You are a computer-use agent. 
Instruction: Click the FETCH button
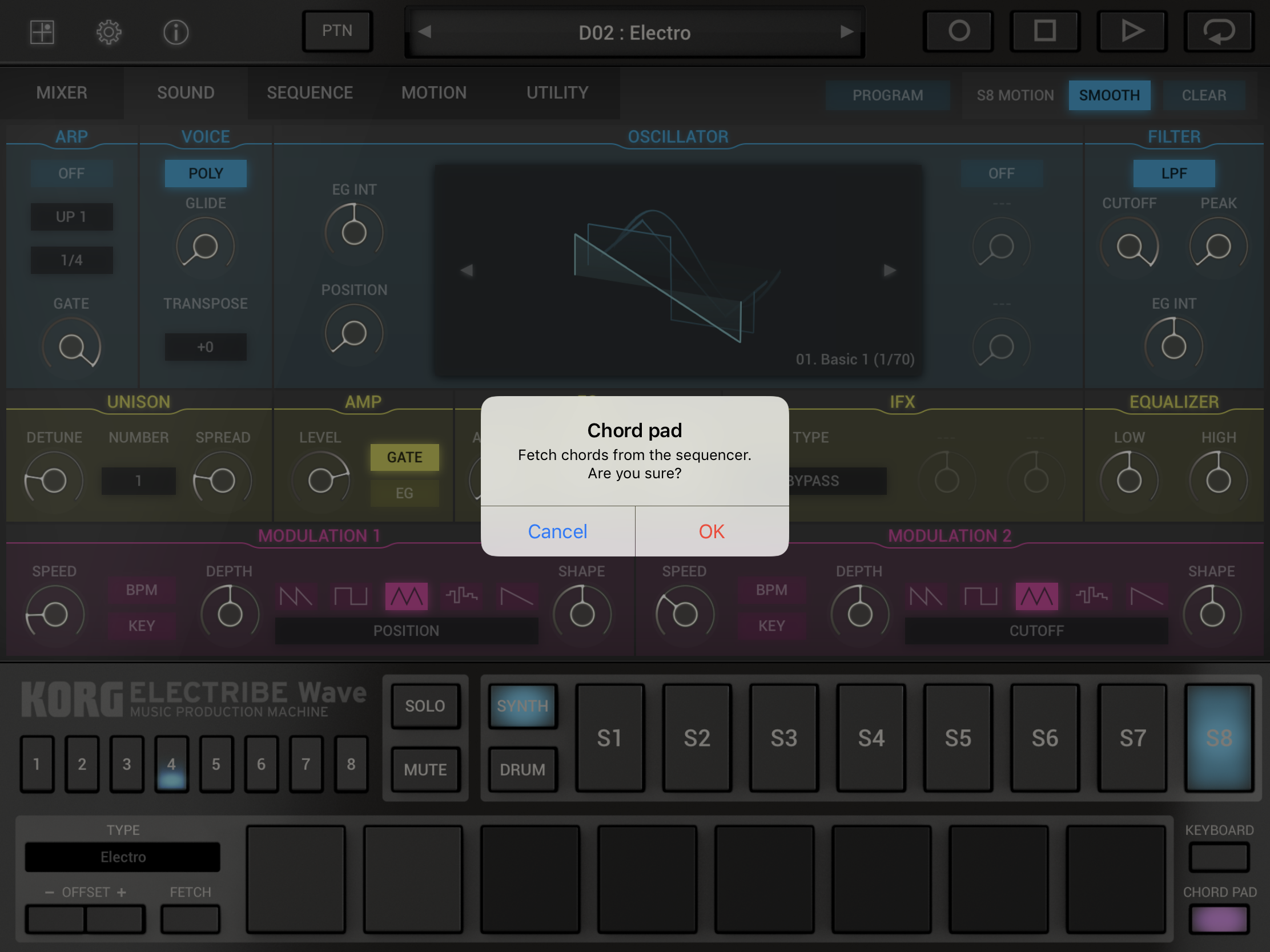click(x=190, y=919)
